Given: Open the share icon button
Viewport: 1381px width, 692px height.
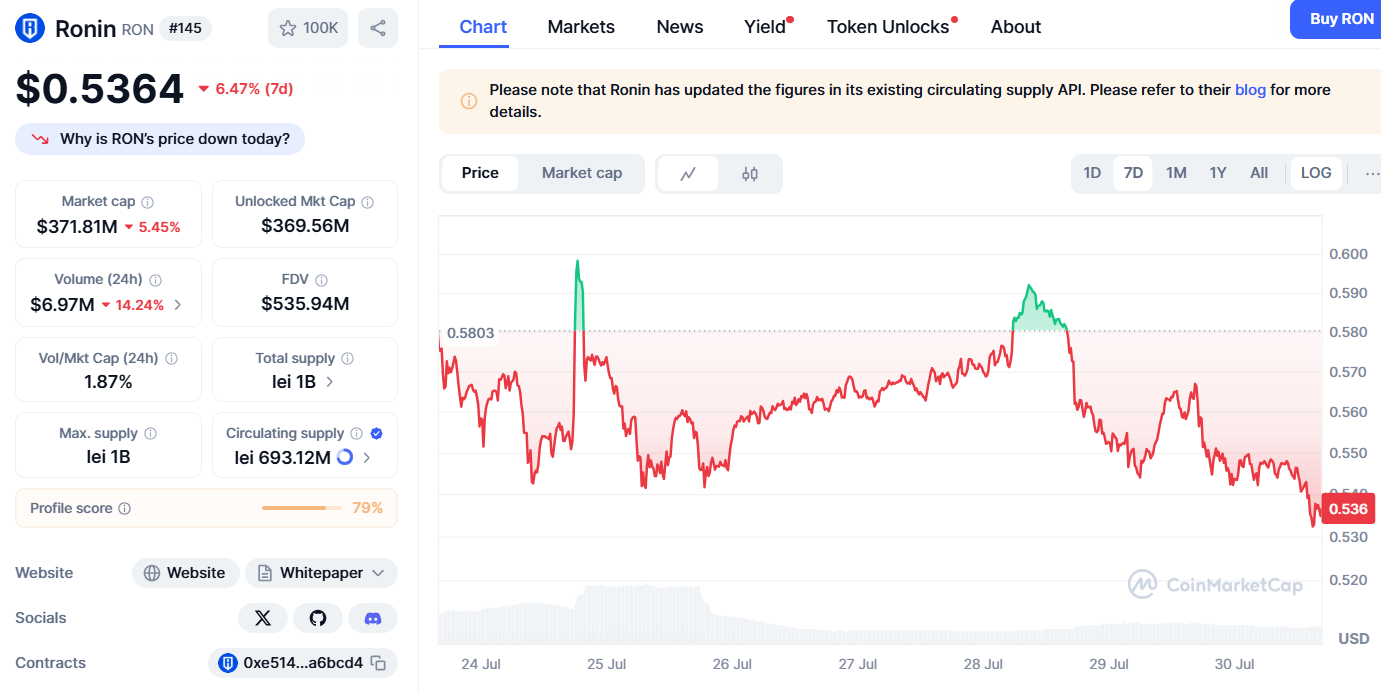Looking at the screenshot, I should pyautogui.click(x=378, y=28).
